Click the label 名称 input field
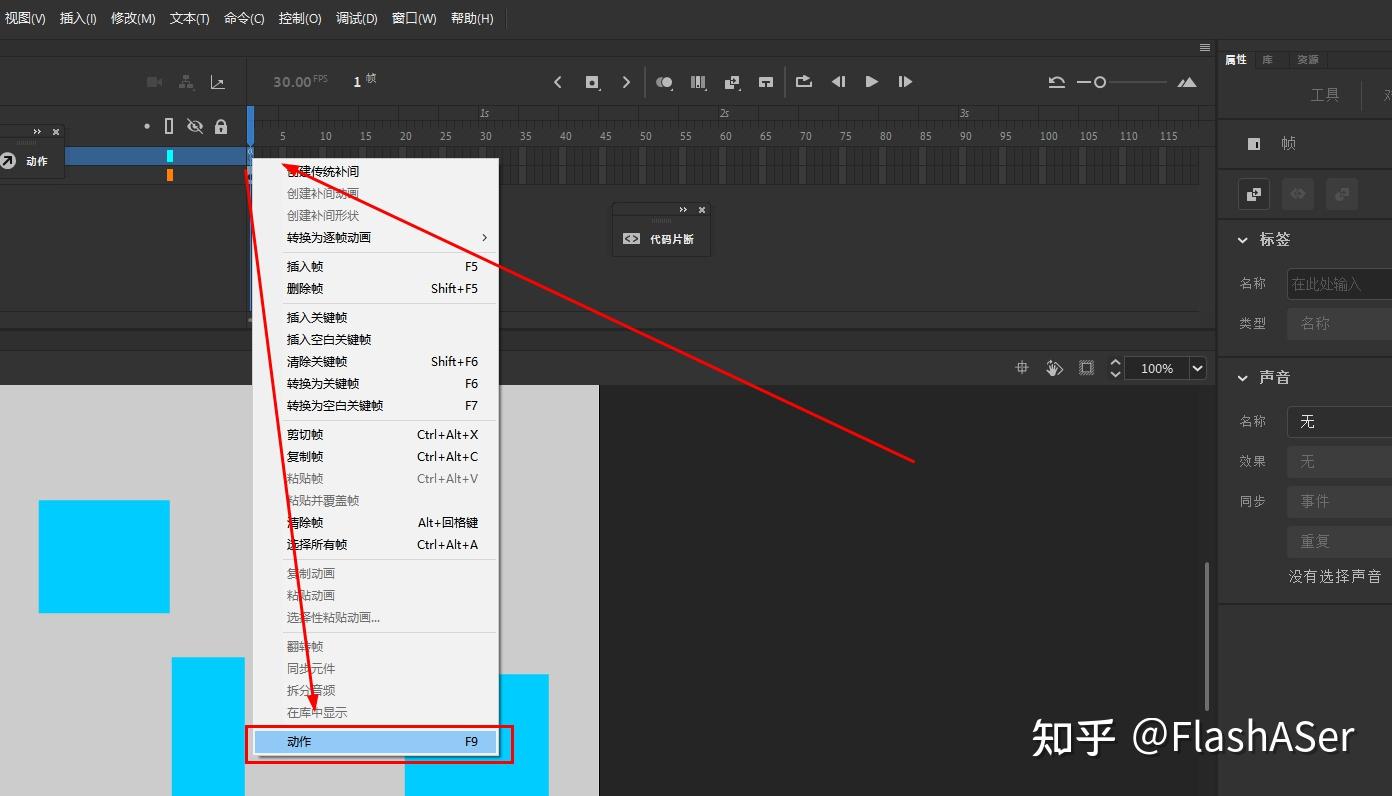The height and width of the screenshot is (796, 1392). (1339, 284)
